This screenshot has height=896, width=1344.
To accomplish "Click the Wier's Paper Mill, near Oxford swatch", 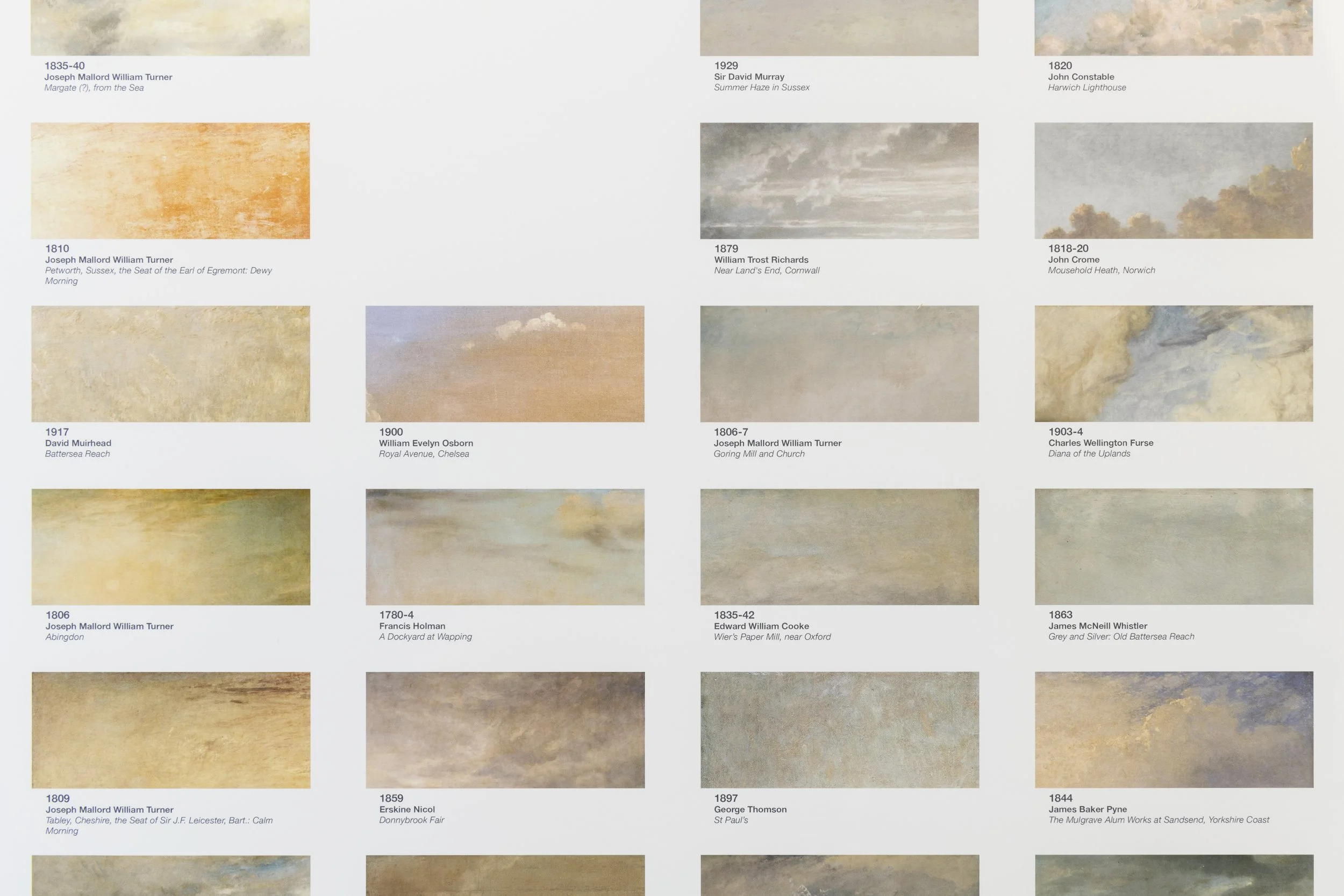I will [839, 547].
